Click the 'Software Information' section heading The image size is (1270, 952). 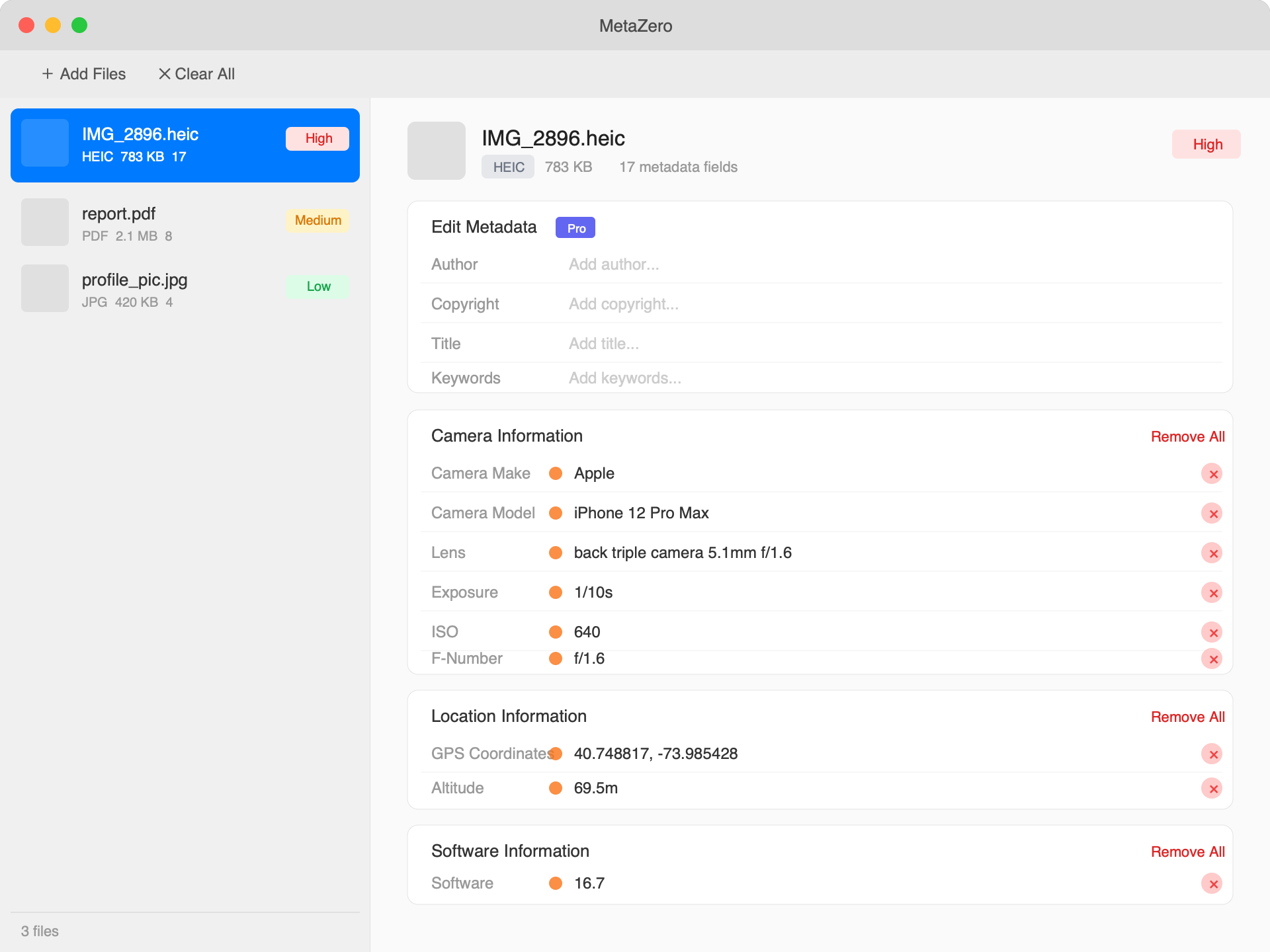pyautogui.click(x=510, y=851)
